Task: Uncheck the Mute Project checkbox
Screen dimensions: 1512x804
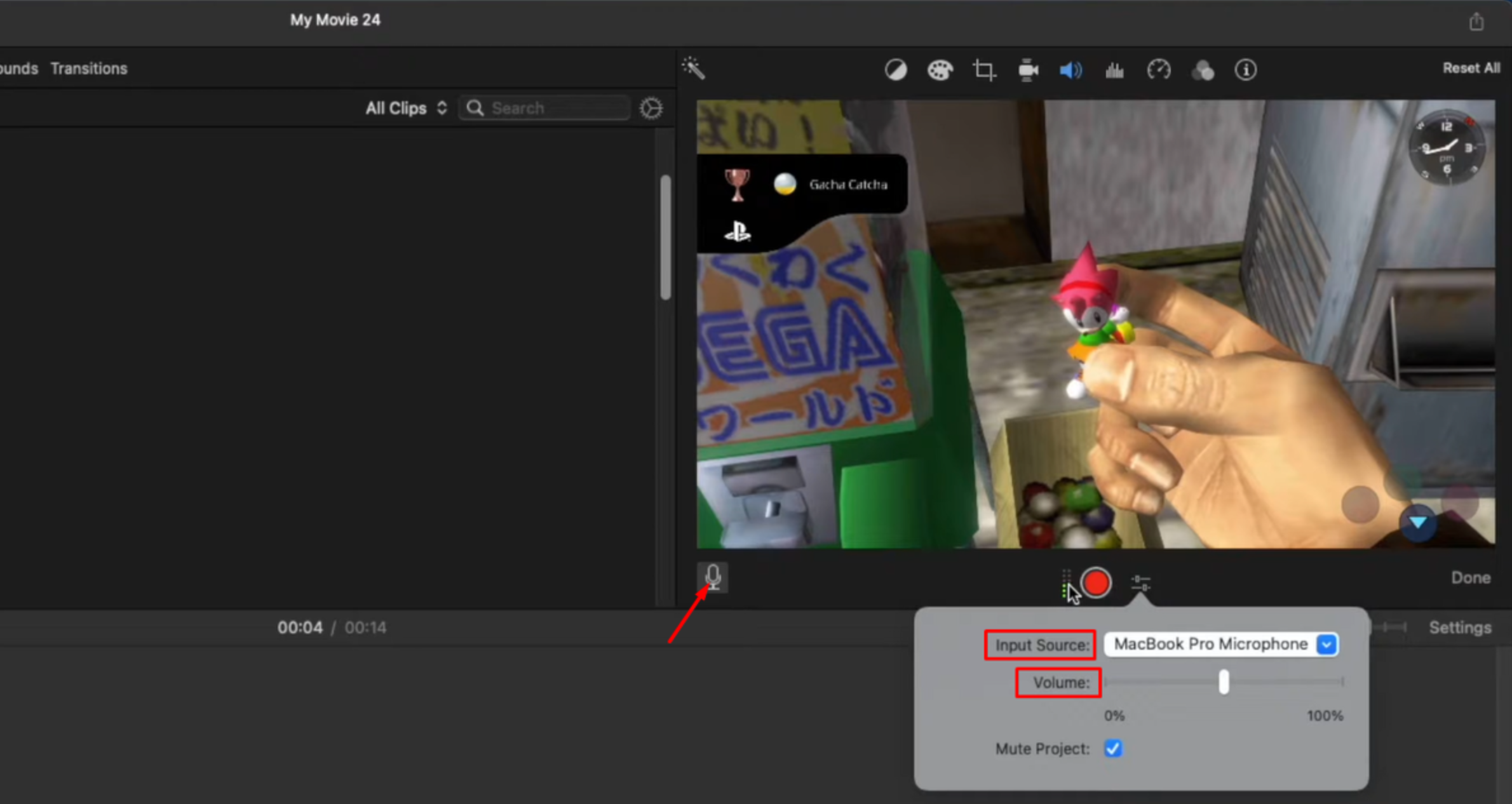Action: click(1112, 749)
